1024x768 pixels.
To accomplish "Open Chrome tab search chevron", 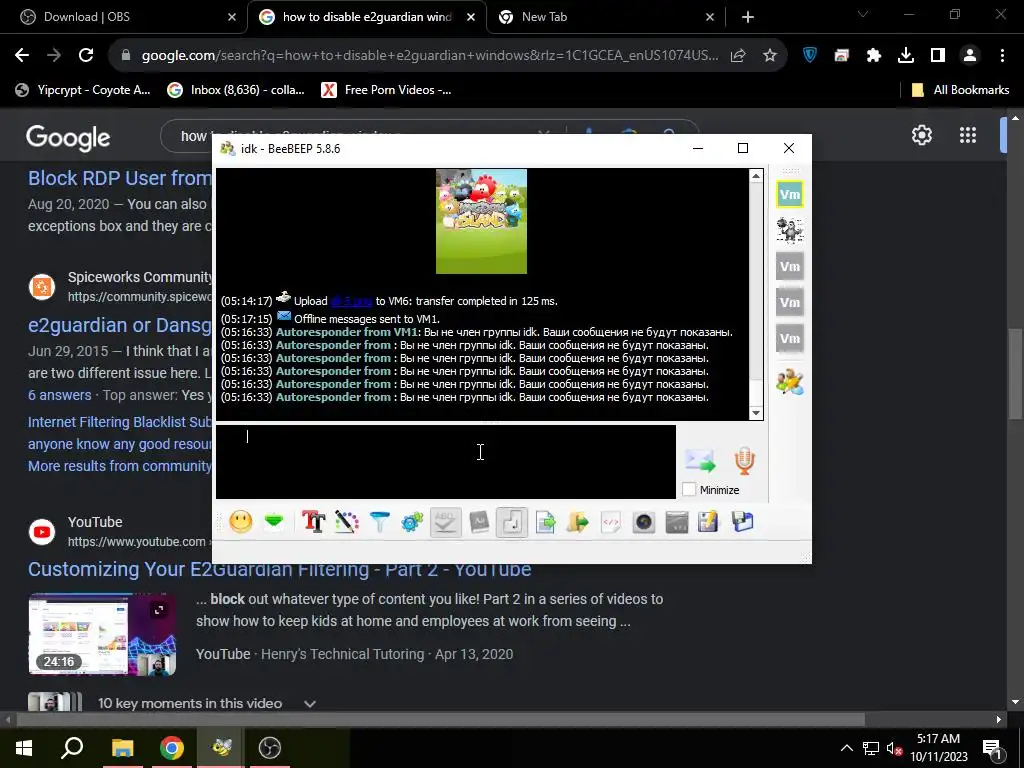I will point(863,14).
